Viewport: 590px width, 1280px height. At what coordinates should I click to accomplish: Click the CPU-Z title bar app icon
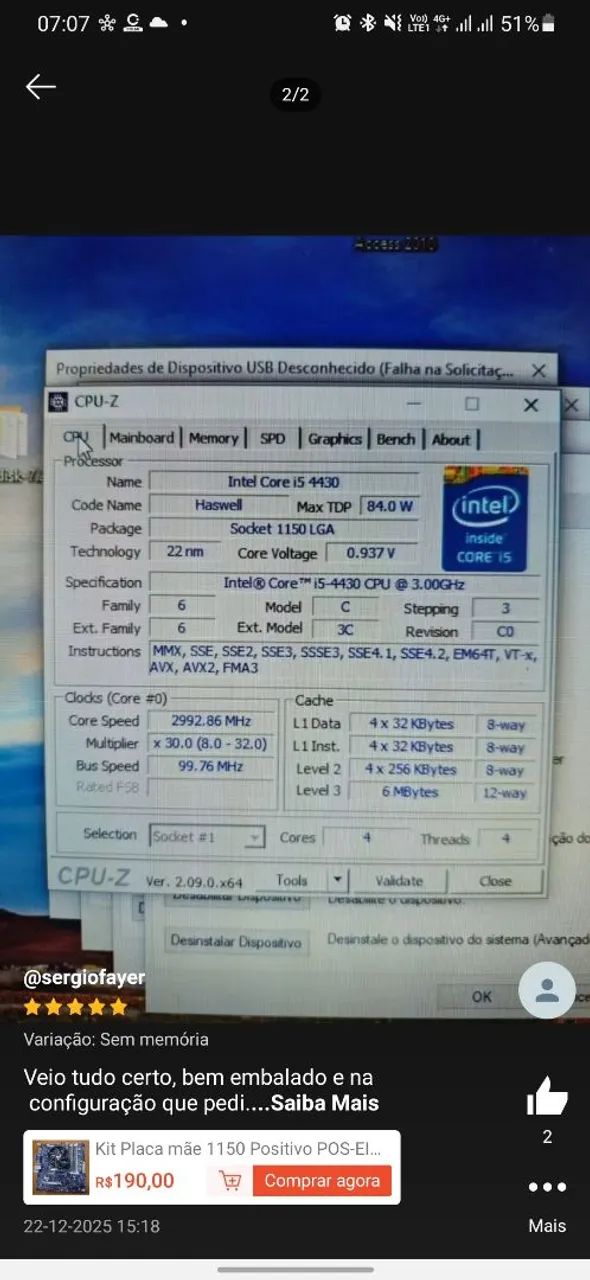(x=58, y=402)
